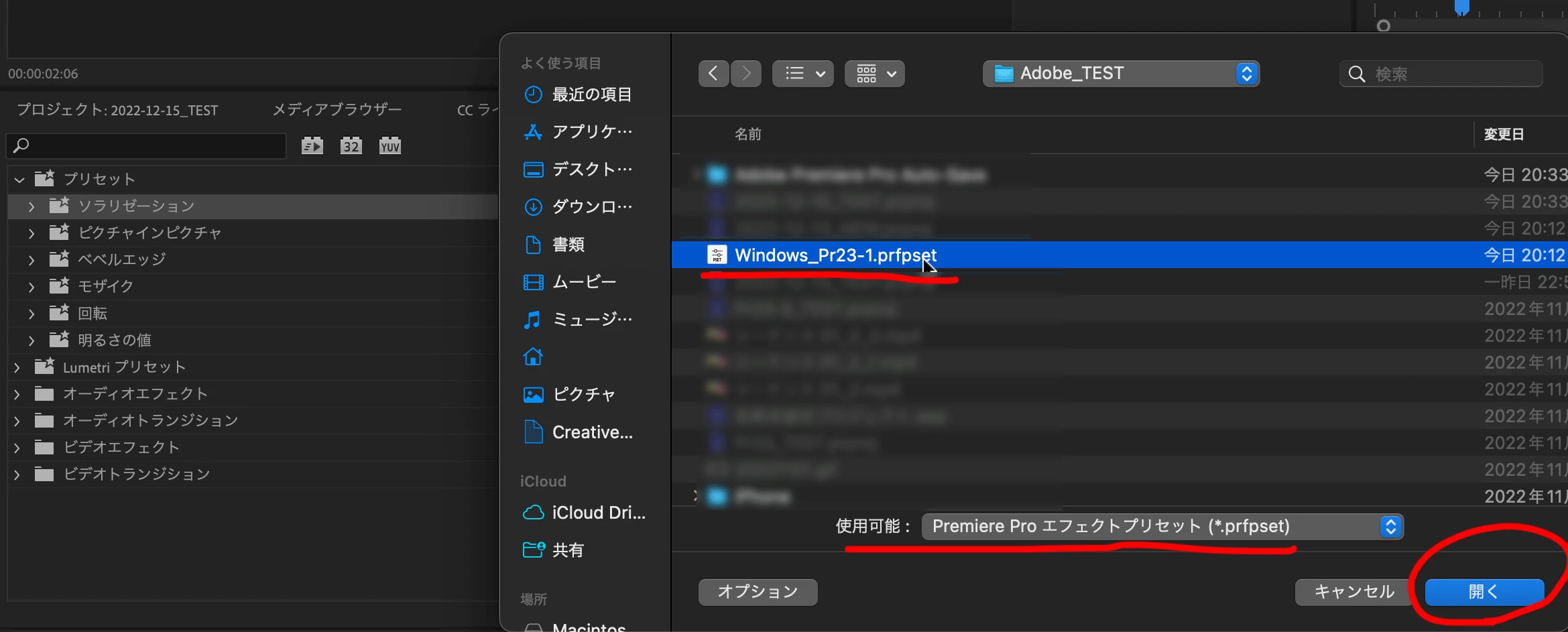The width and height of the screenshot is (1568, 632).
Task: Open Creative Cloud folder in the sidebar
Action: [x=578, y=432]
